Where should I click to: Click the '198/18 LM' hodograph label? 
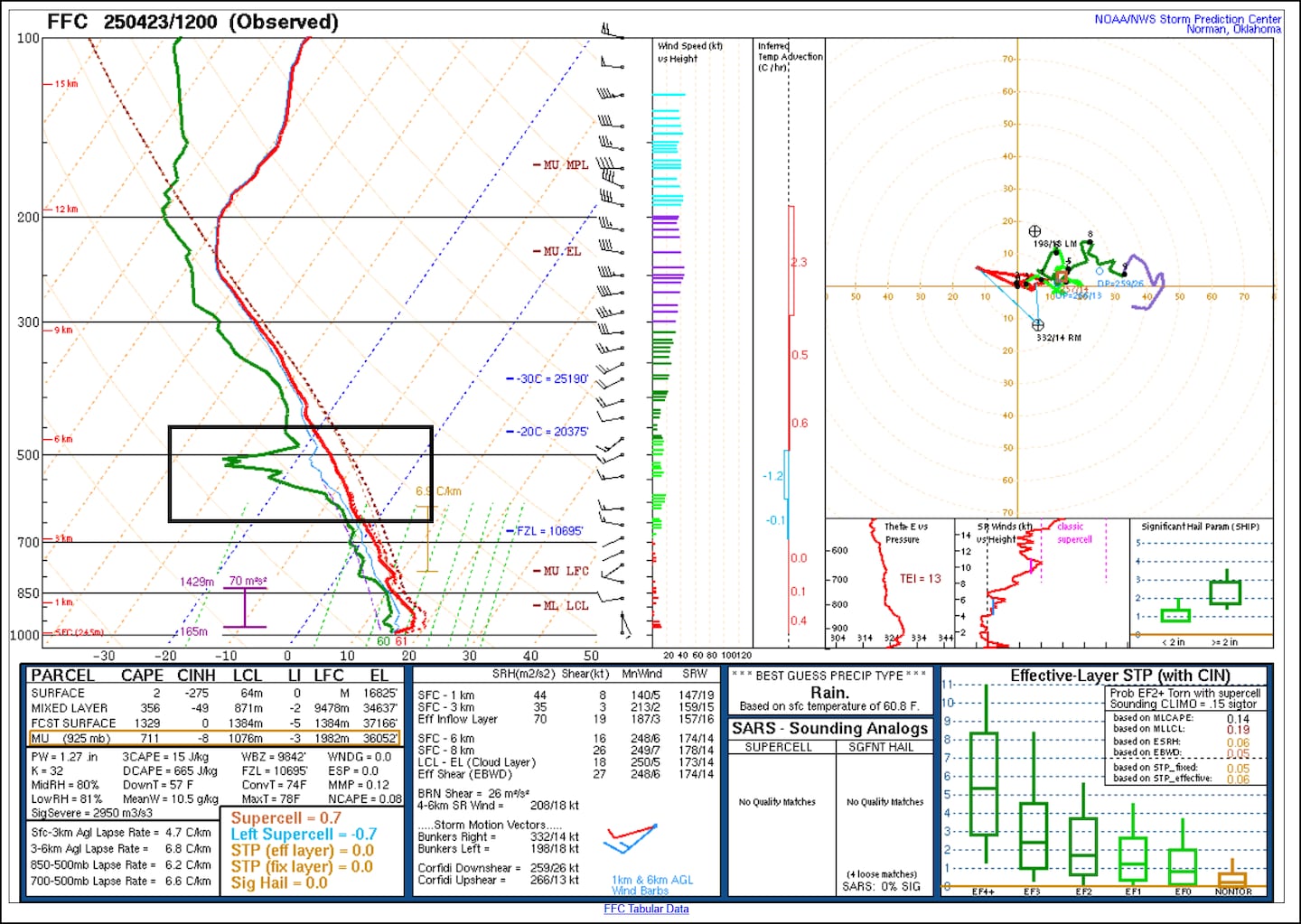pos(1055,244)
